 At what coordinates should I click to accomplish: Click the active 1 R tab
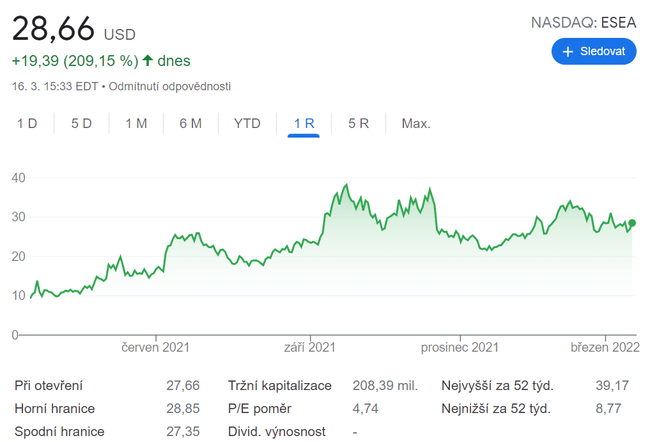tap(304, 124)
